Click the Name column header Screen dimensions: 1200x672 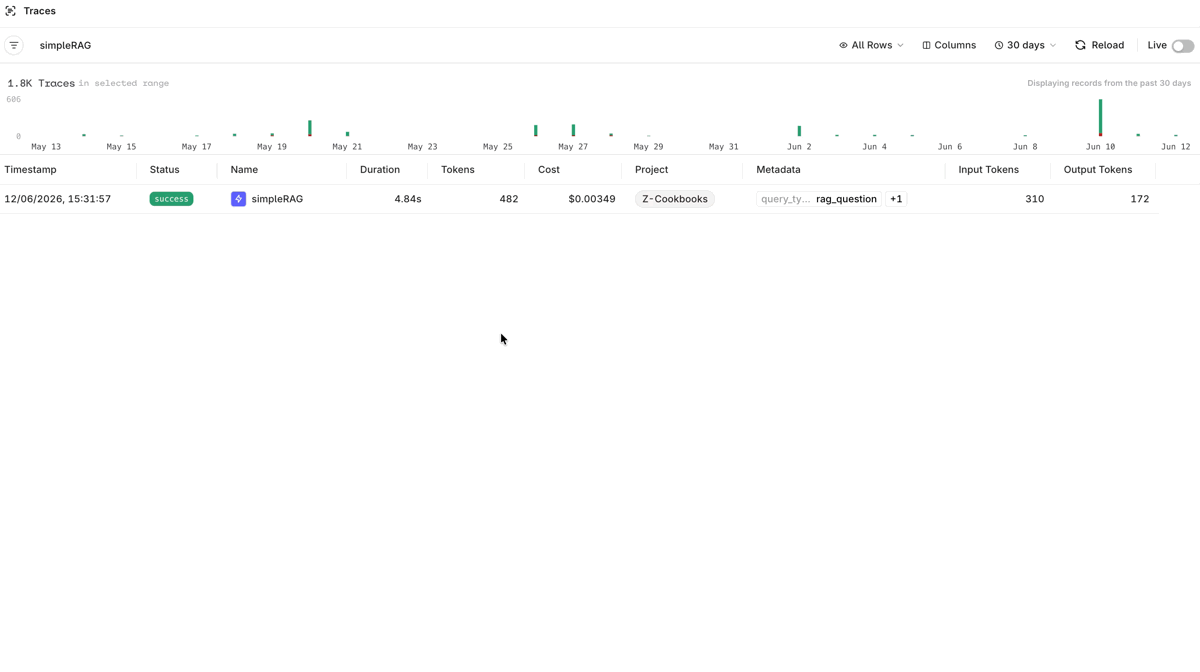point(244,170)
